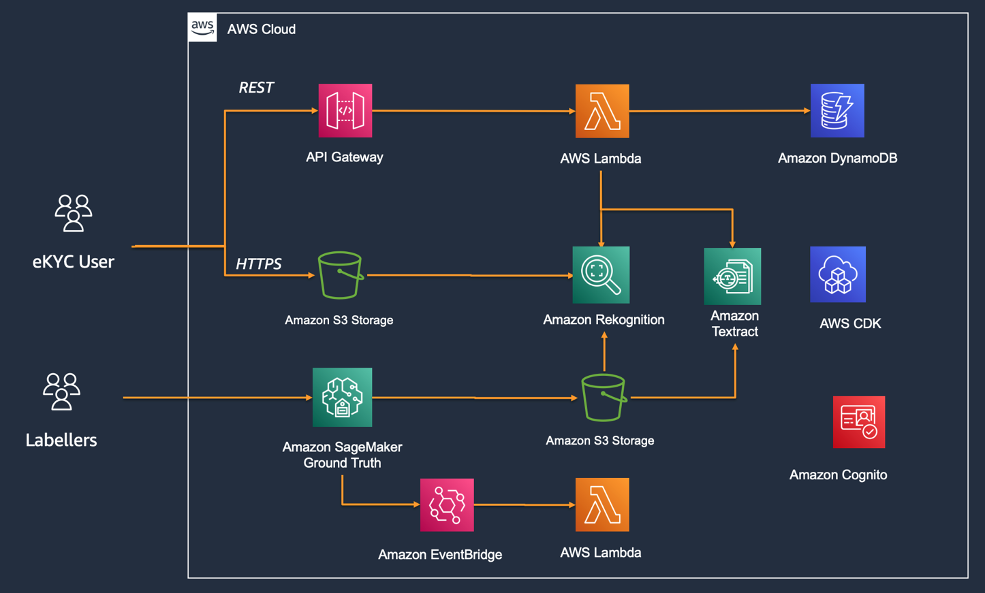Select the Amazon EventBridge icon
The height and width of the screenshot is (593, 985).
447,505
